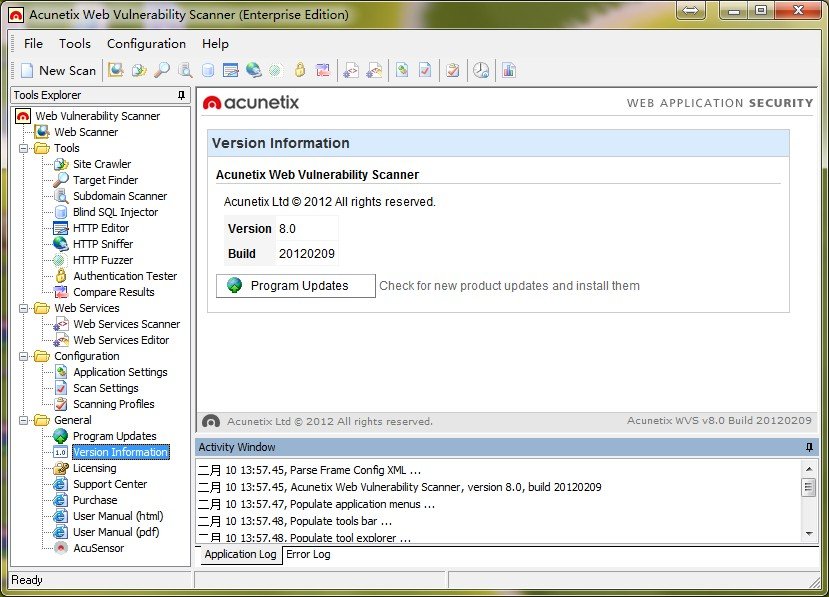Launch Site Crawler via its toolbar icon

pos(139,70)
